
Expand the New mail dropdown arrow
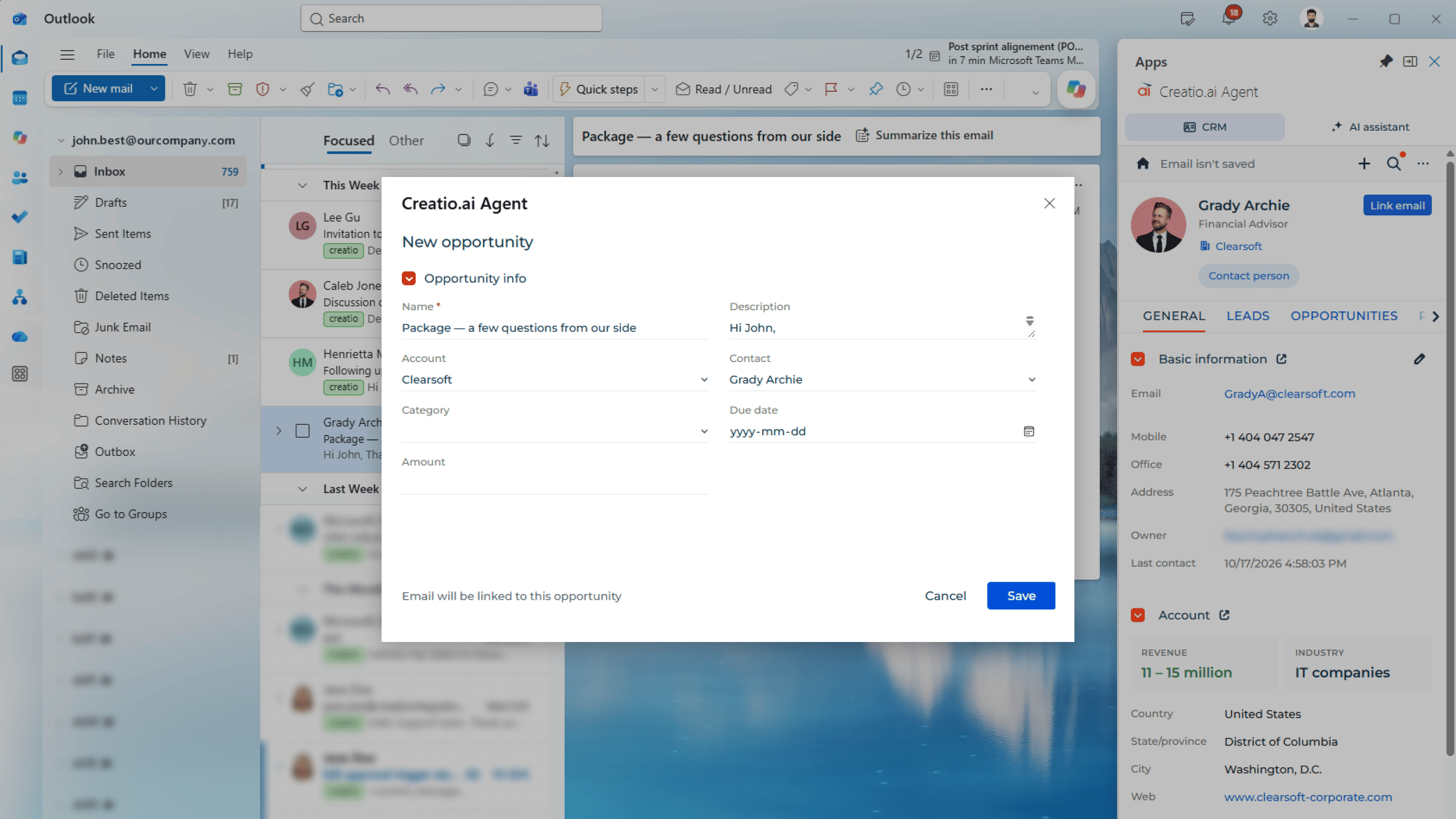click(153, 89)
